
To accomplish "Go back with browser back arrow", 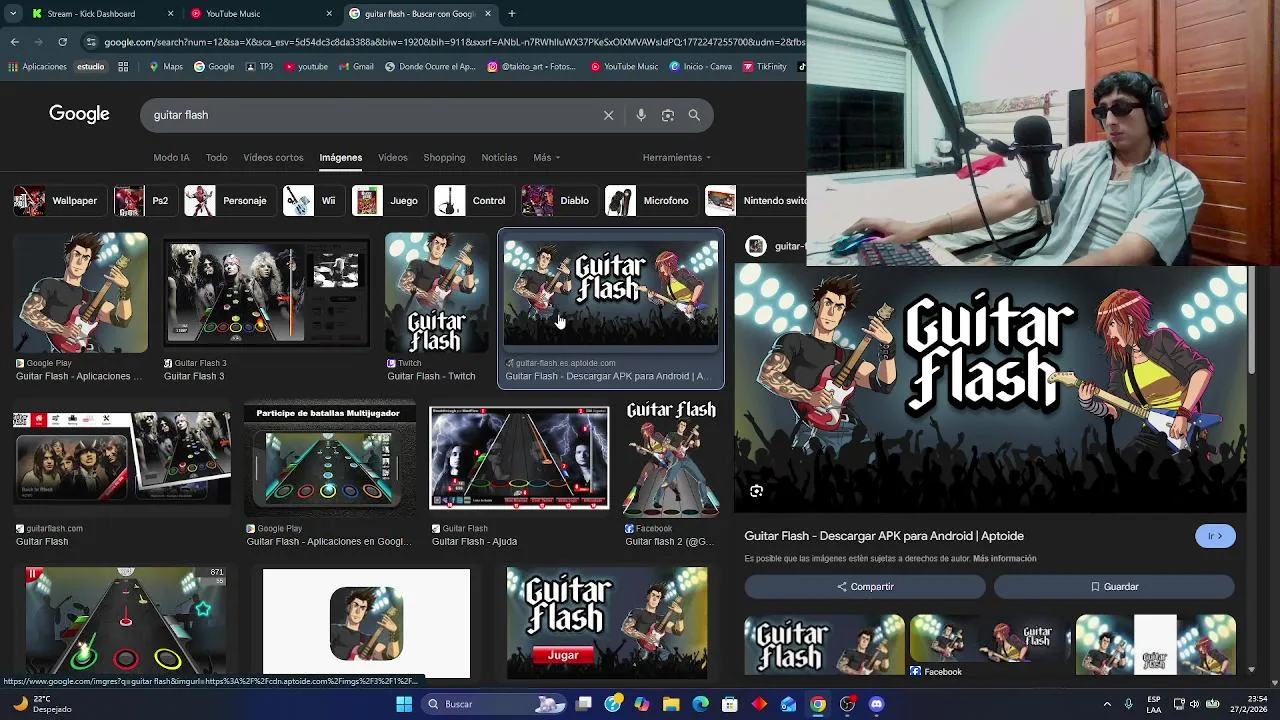I will (x=14, y=42).
